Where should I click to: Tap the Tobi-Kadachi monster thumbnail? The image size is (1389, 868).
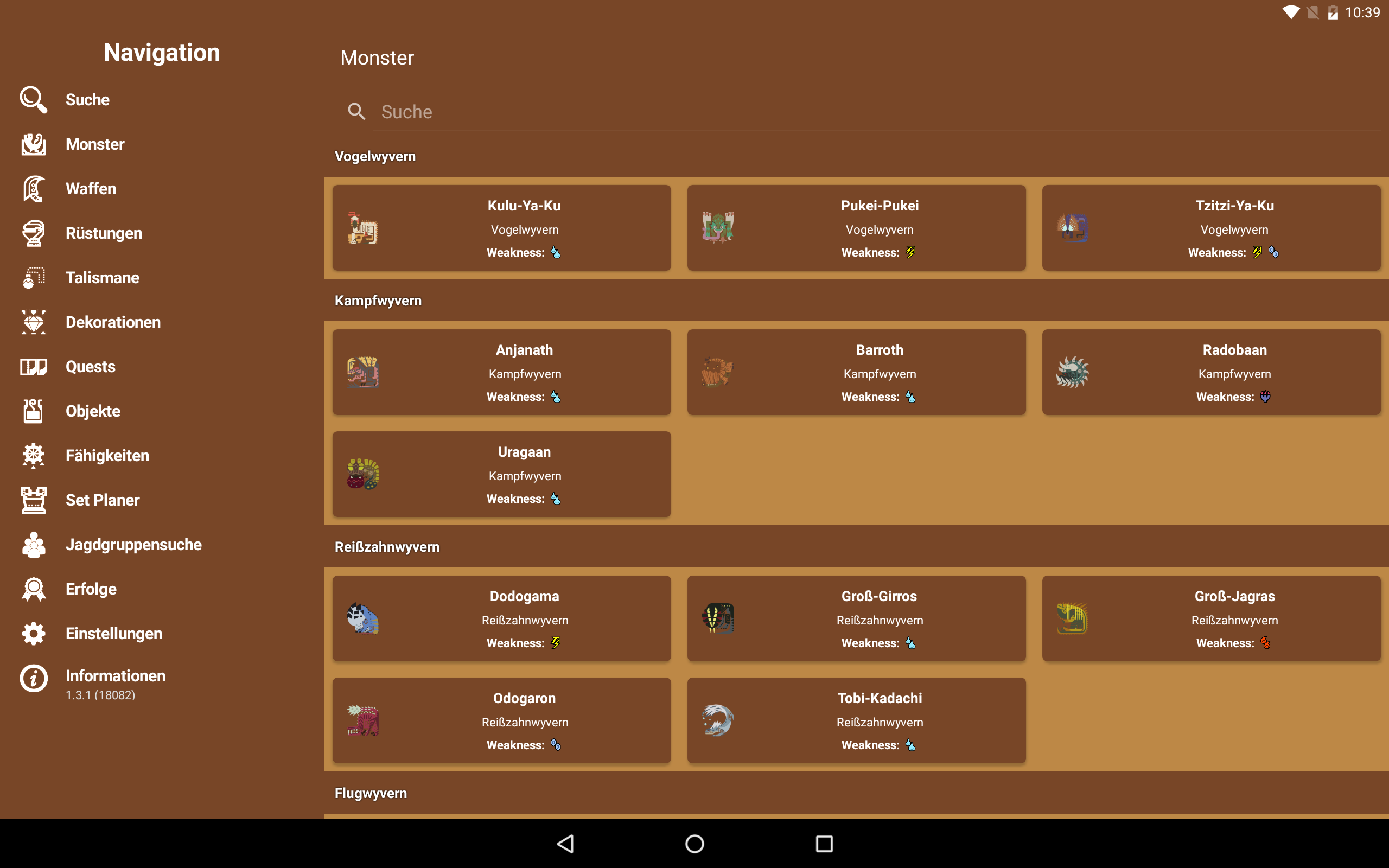coord(717,720)
